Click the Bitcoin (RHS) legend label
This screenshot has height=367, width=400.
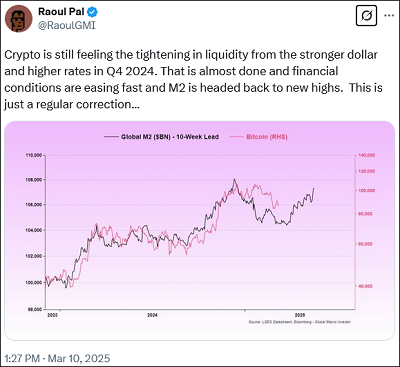click(267, 137)
